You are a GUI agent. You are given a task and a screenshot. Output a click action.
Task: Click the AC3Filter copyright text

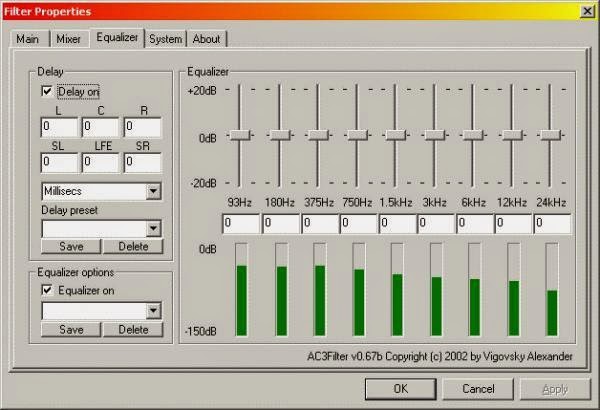[440, 356]
